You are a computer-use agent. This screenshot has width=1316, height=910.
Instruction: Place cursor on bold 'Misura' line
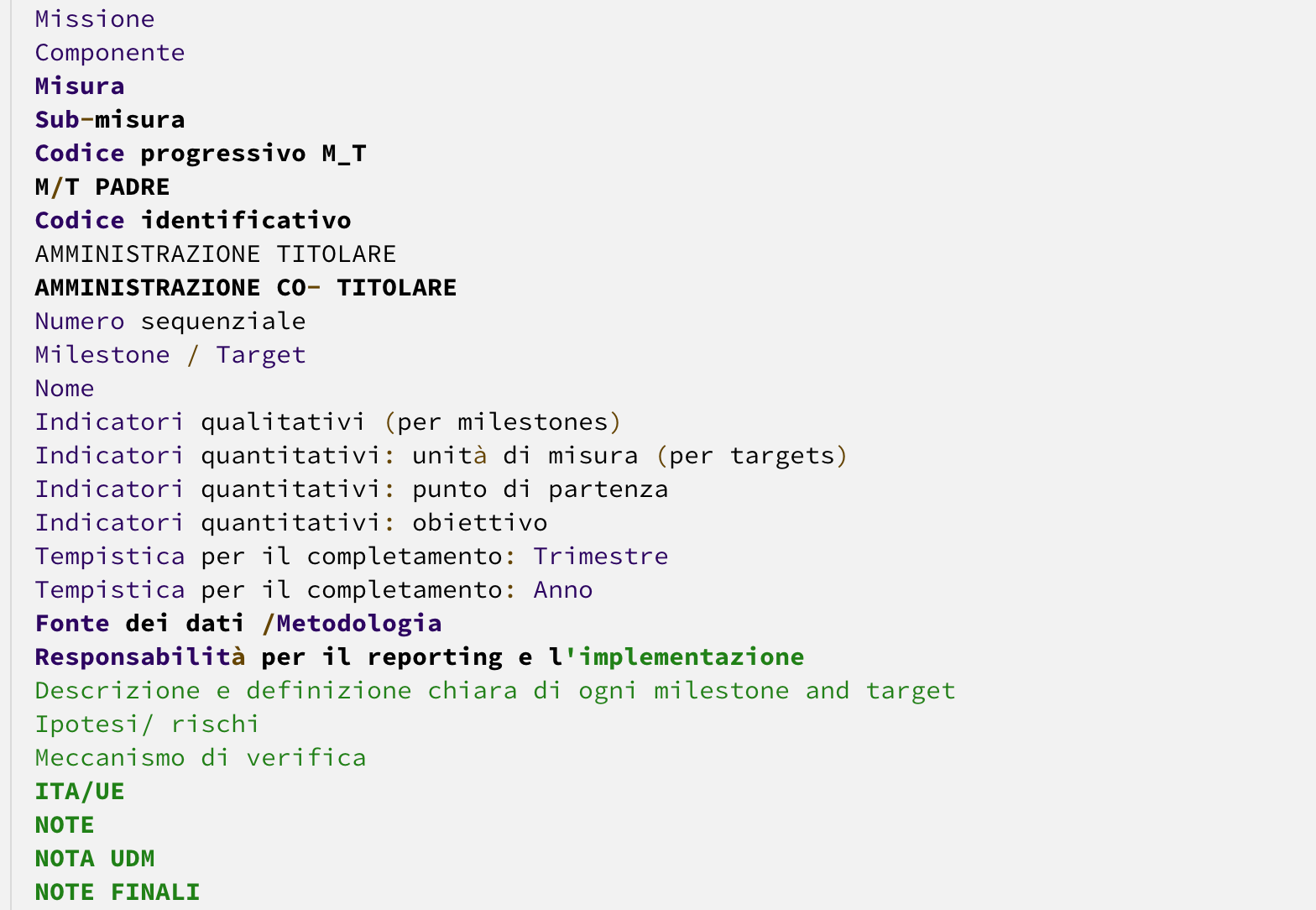pyautogui.click(x=80, y=86)
